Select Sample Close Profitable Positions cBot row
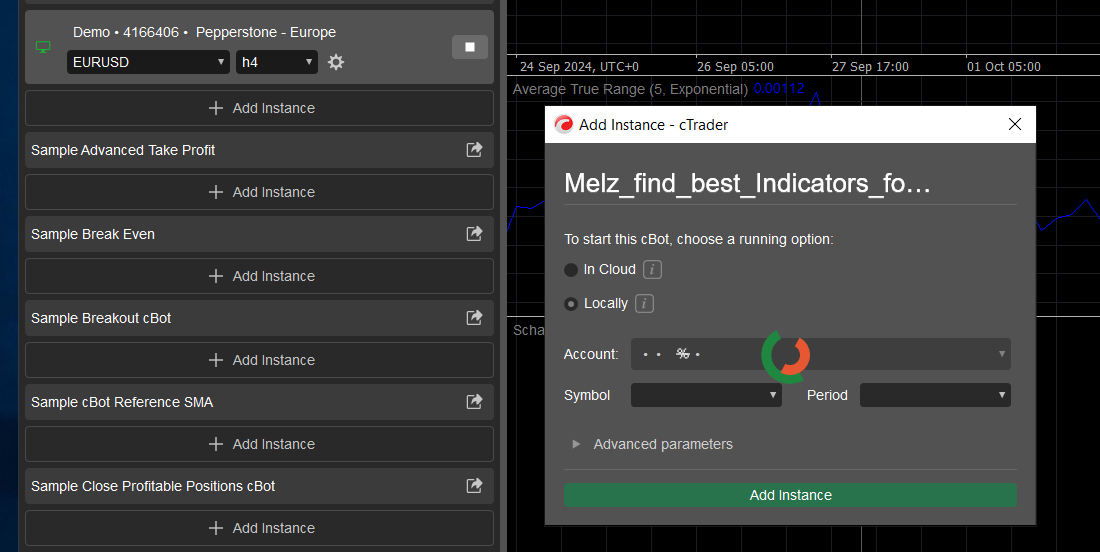 pos(260,486)
